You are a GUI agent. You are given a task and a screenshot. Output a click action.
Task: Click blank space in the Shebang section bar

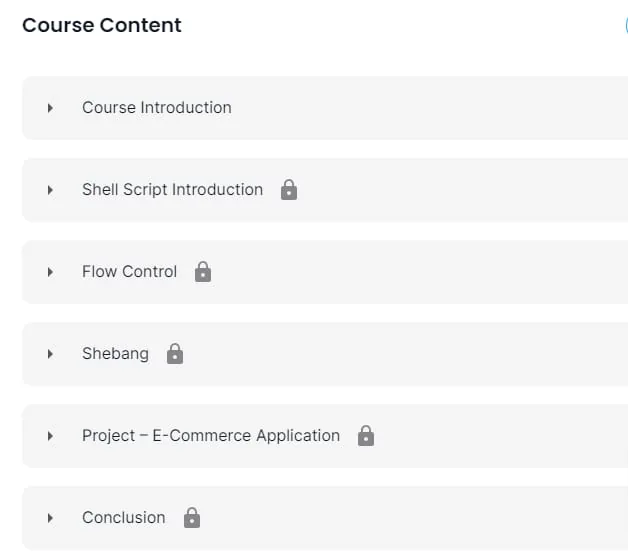coord(401,354)
